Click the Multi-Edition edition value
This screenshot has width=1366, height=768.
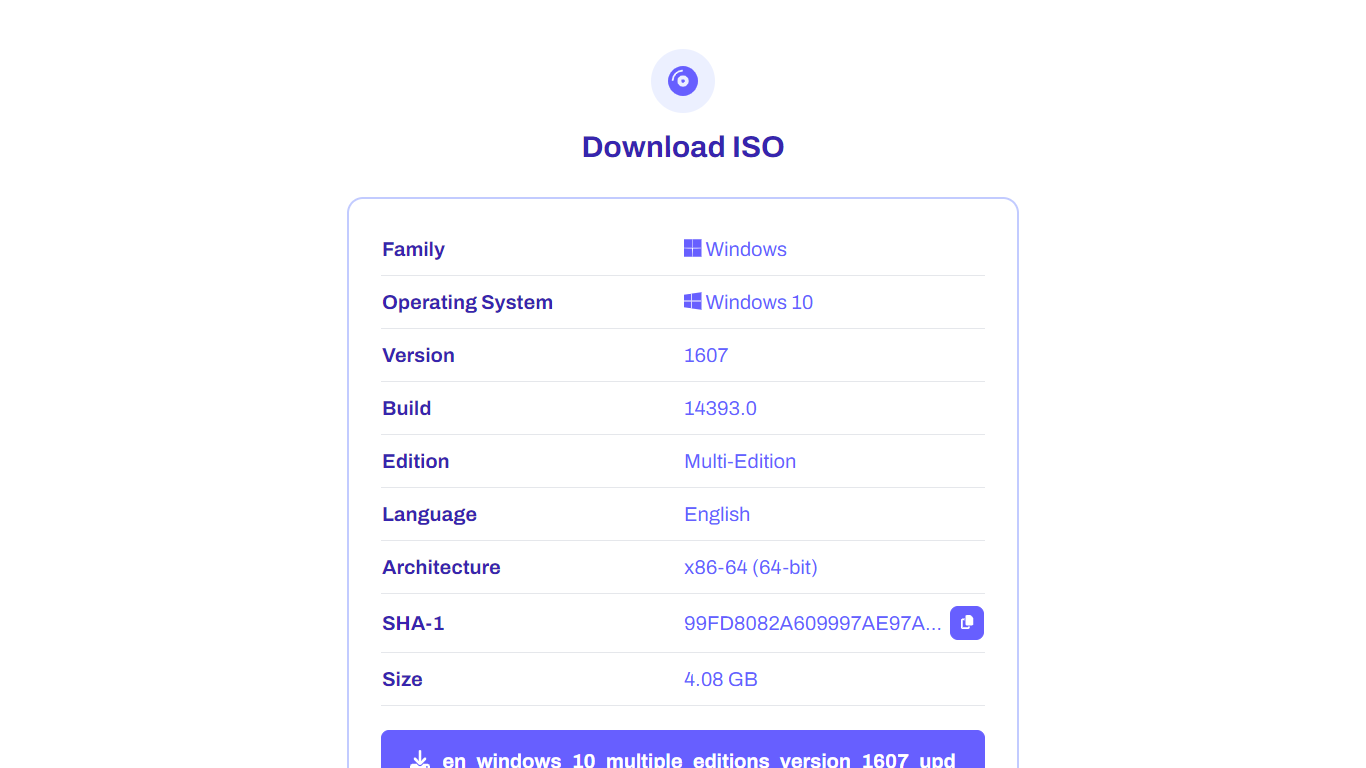pyautogui.click(x=740, y=461)
